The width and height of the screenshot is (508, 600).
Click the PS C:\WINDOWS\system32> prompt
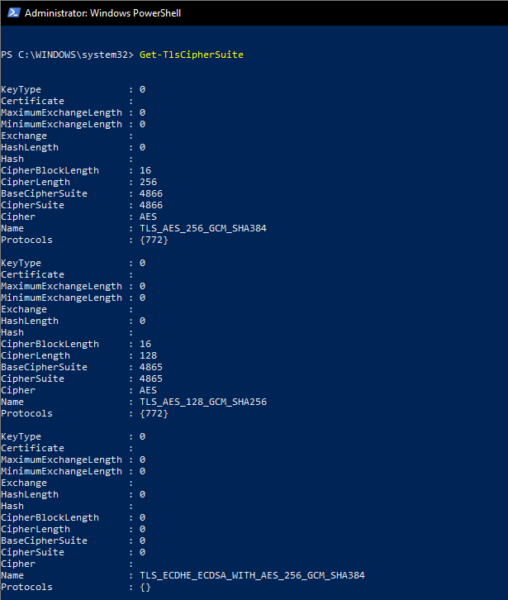coord(67,55)
